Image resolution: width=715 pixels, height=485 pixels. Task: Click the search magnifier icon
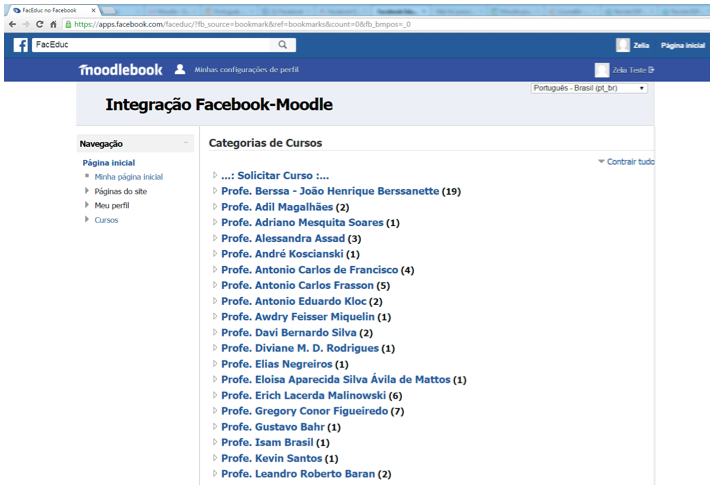(283, 45)
